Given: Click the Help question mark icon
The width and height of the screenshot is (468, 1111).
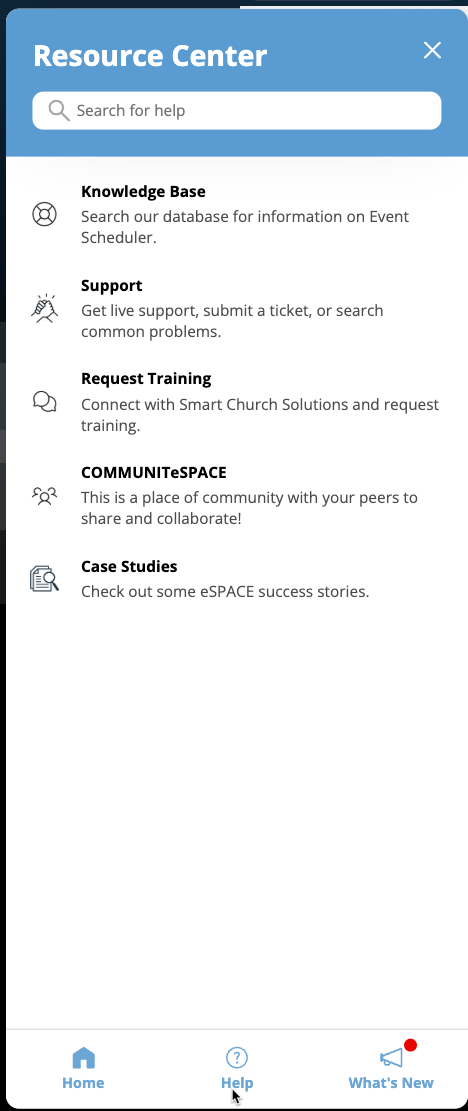Looking at the screenshot, I should (x=236, y=1058).
